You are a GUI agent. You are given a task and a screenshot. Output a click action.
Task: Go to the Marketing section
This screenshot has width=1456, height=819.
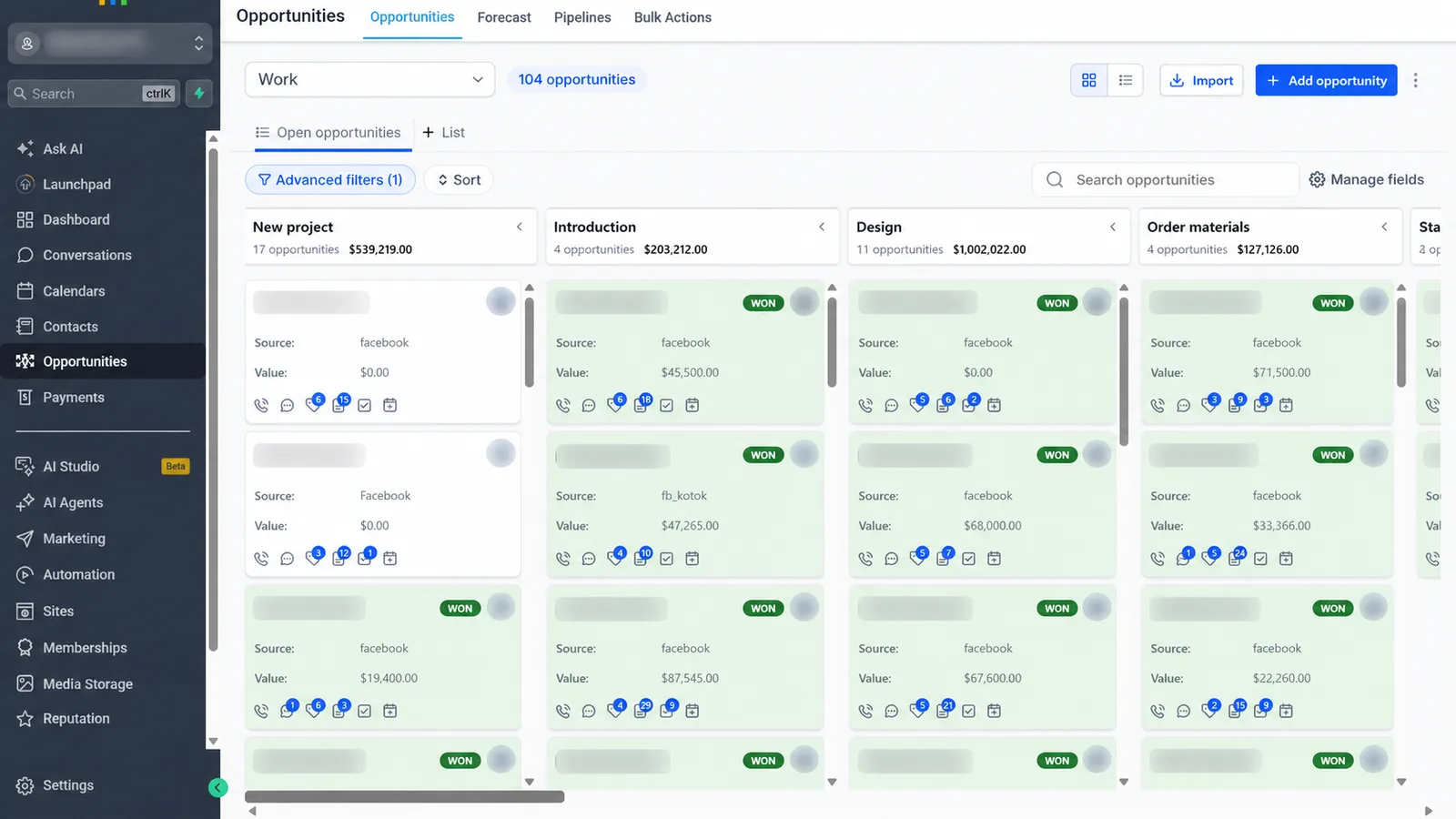pyautogui.click(x=74, y=539)
